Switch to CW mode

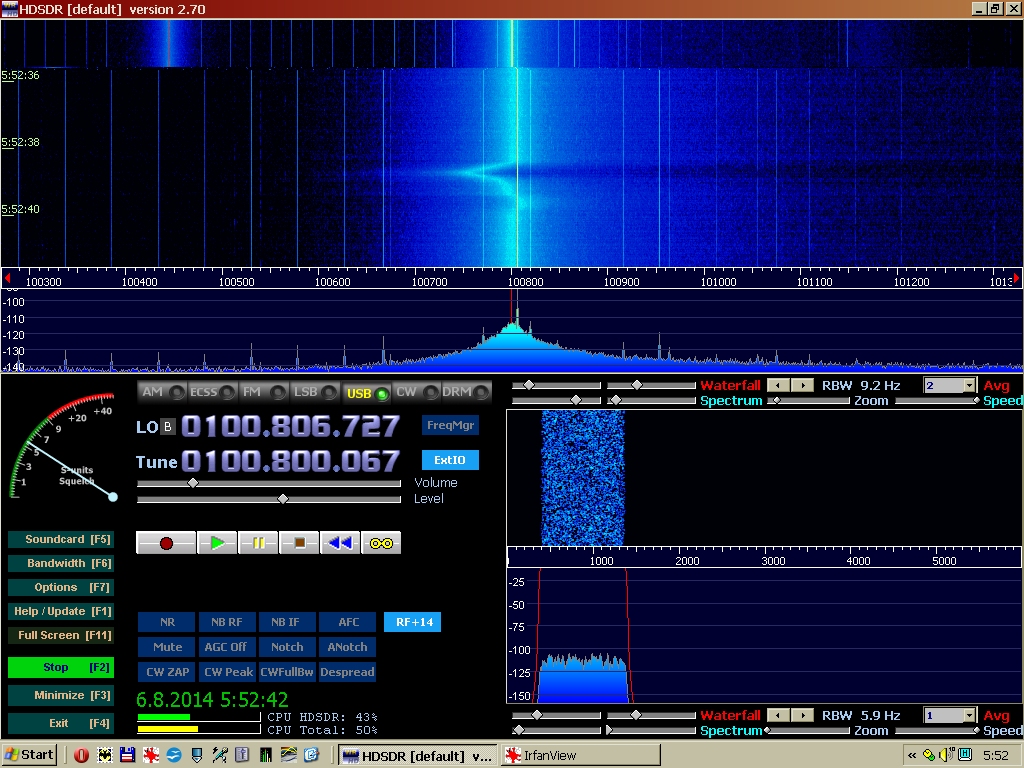pos(417,392)
